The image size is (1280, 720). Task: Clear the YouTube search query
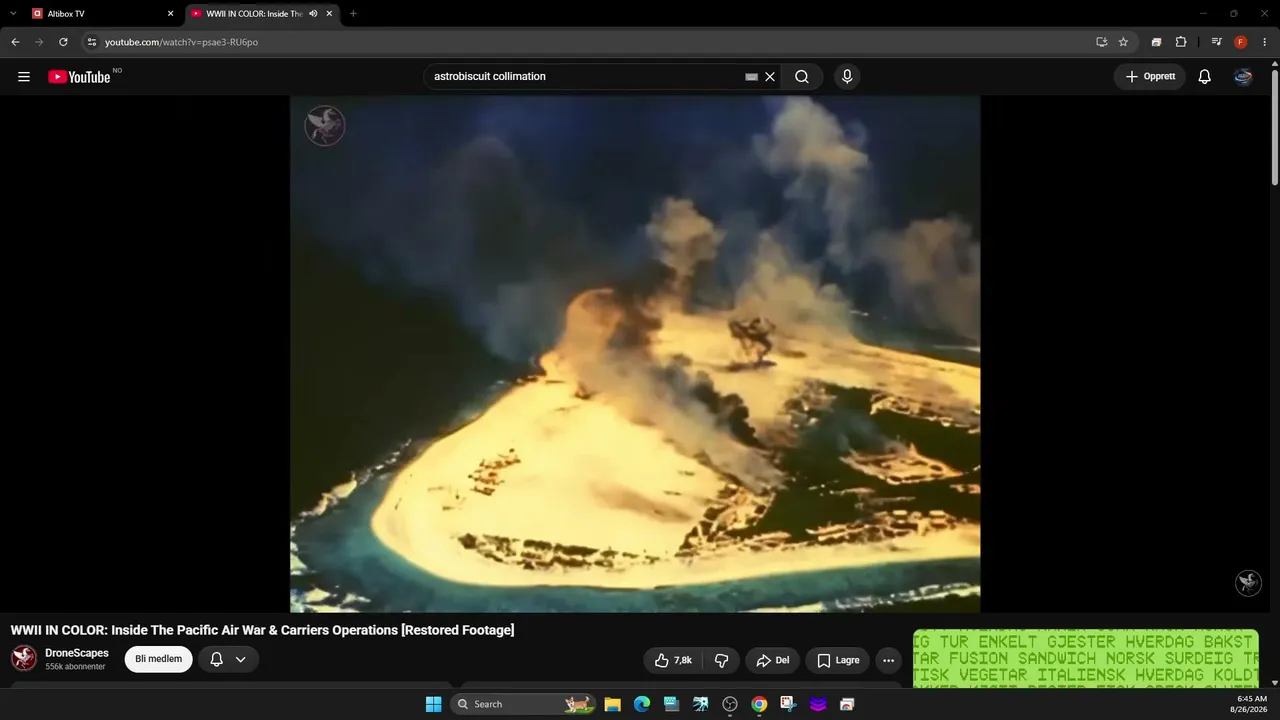pyautogui.click(x=770, y=77)
